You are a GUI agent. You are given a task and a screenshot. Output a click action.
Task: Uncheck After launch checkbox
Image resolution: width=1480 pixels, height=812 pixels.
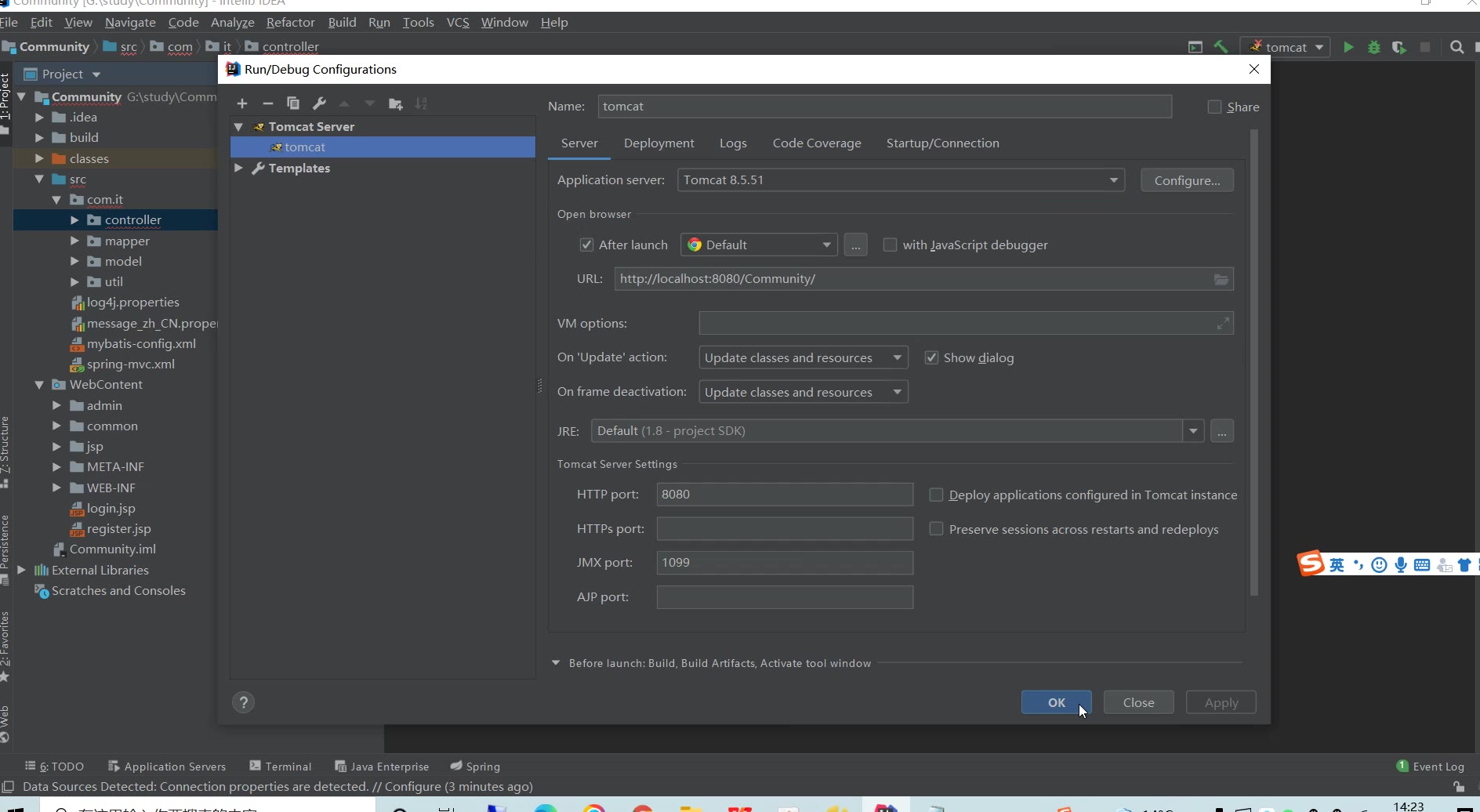coord(586,245)
